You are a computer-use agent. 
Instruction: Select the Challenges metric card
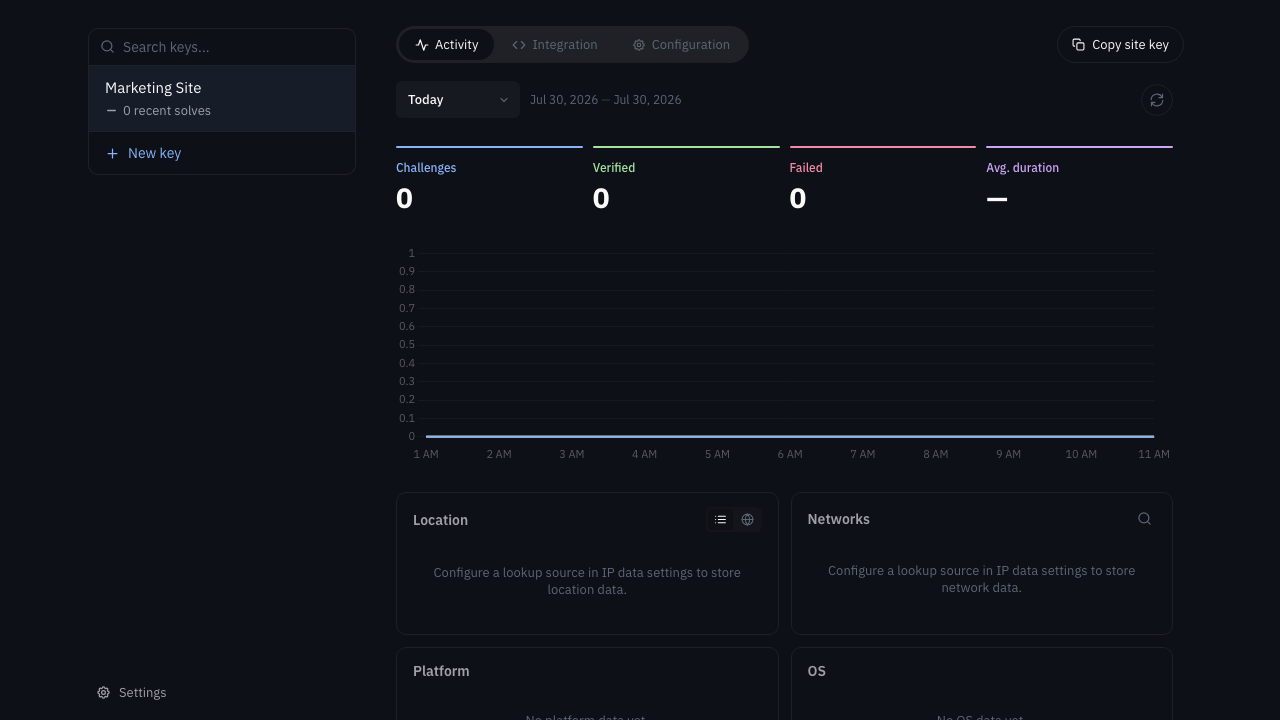(489, 180)
